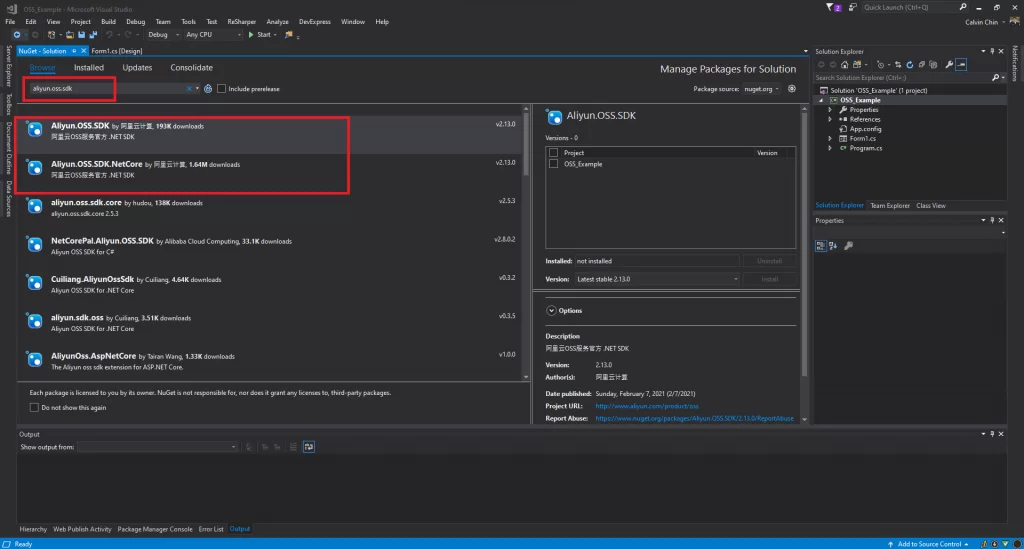The width and height of the screenshot is (1024, 549).
Task: Click Show All Files icon in Solution Explorer
Action: [x=933, y=65]
